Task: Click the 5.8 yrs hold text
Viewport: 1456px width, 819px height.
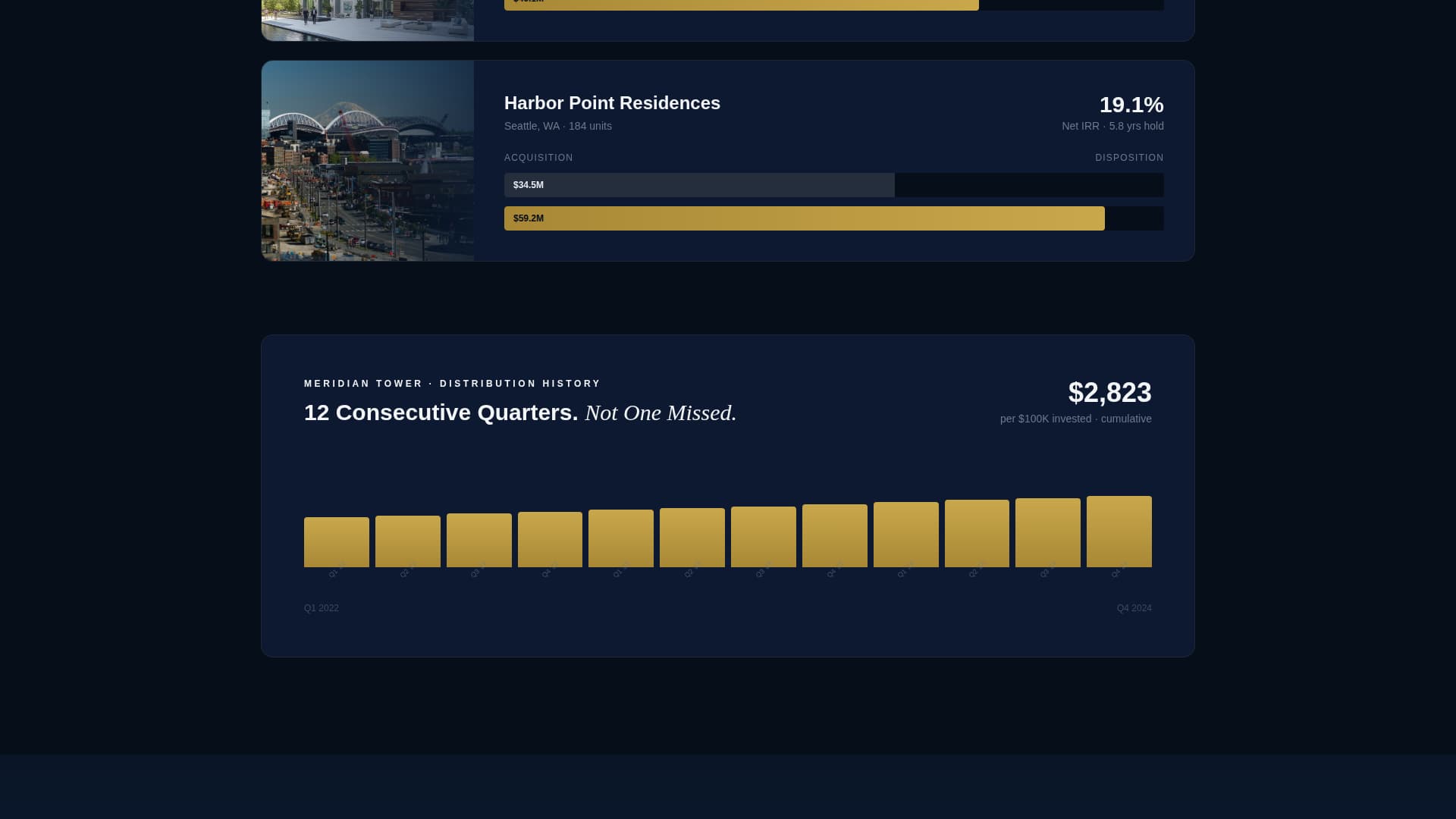Action: [1136, 127]
